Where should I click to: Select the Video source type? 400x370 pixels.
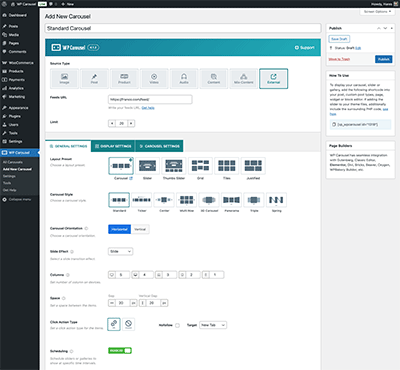[x=154, y=79]
